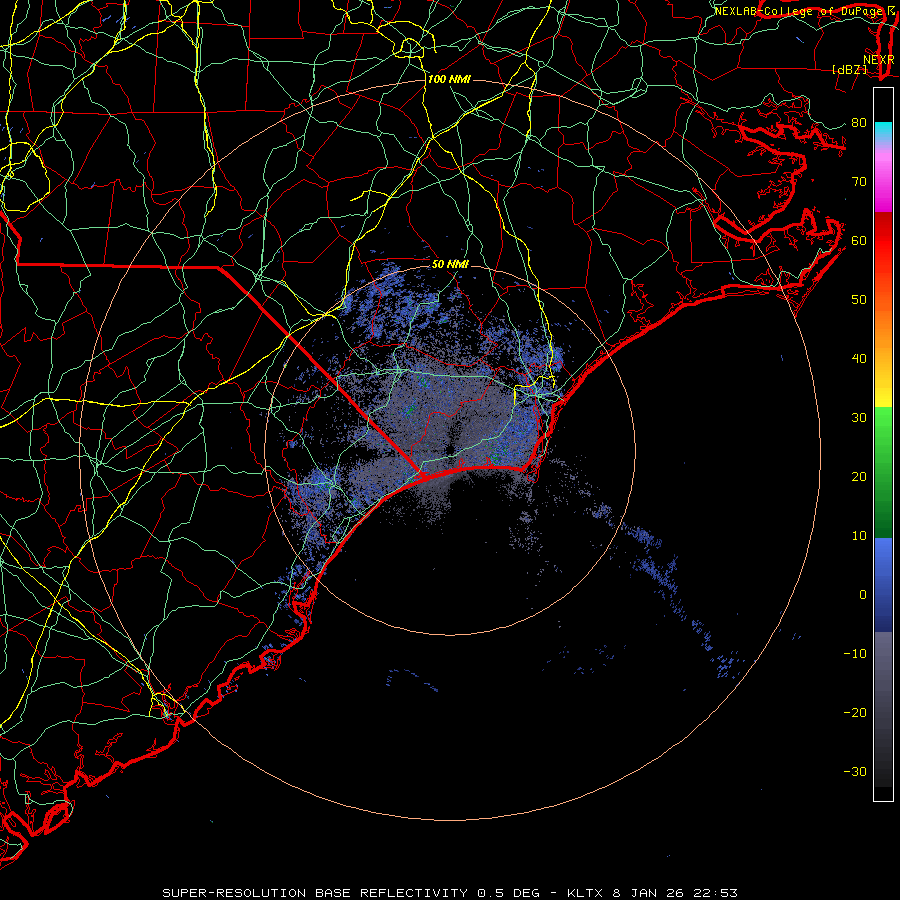Click the KLTX station identifier in footer

584,893
